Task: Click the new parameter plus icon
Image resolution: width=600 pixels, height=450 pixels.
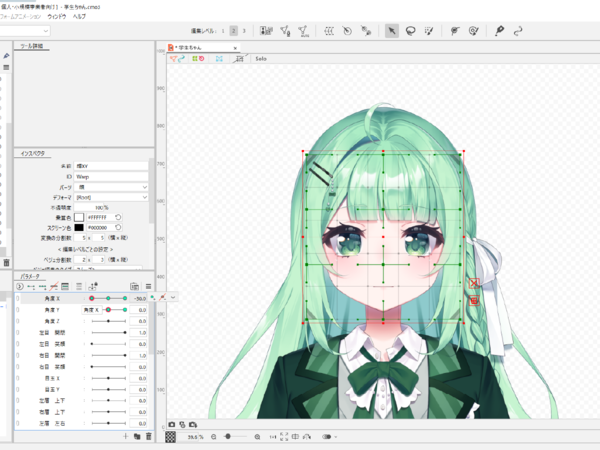Action: pyautogui.click(x=124, y=437)
